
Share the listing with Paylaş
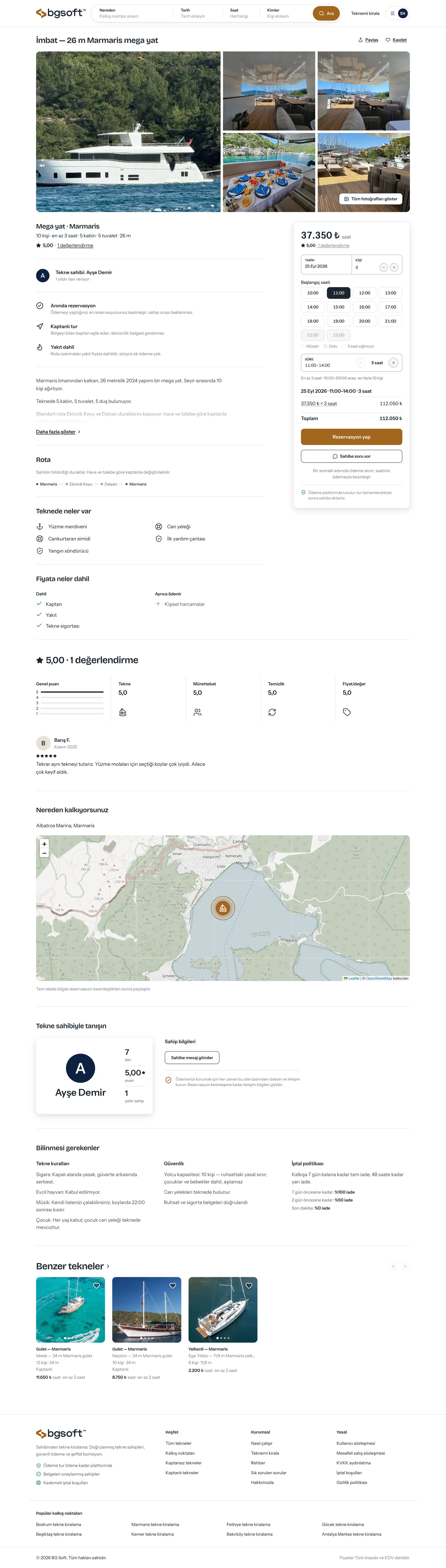pos(368,40)
